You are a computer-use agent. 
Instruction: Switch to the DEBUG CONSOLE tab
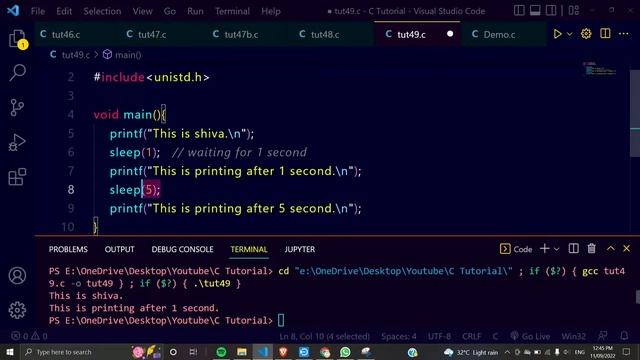(182, 249)
